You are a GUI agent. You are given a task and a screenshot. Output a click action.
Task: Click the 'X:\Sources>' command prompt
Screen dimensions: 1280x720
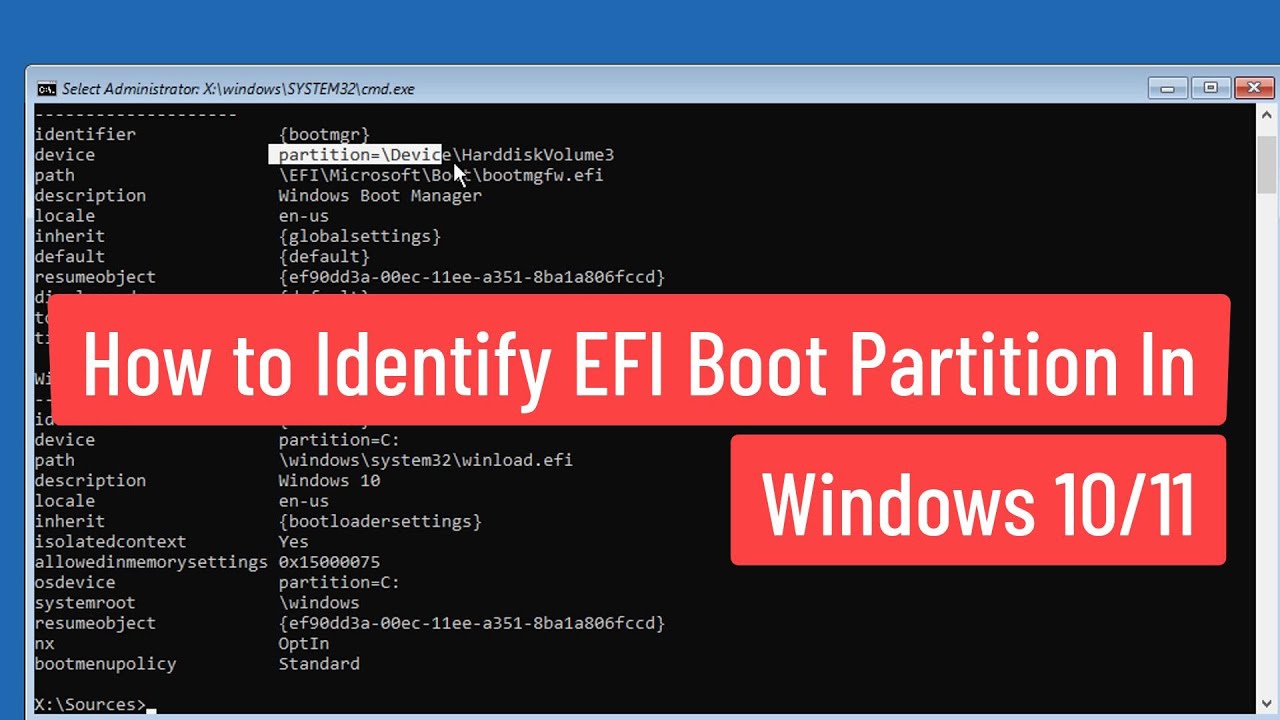coord(90,704)
